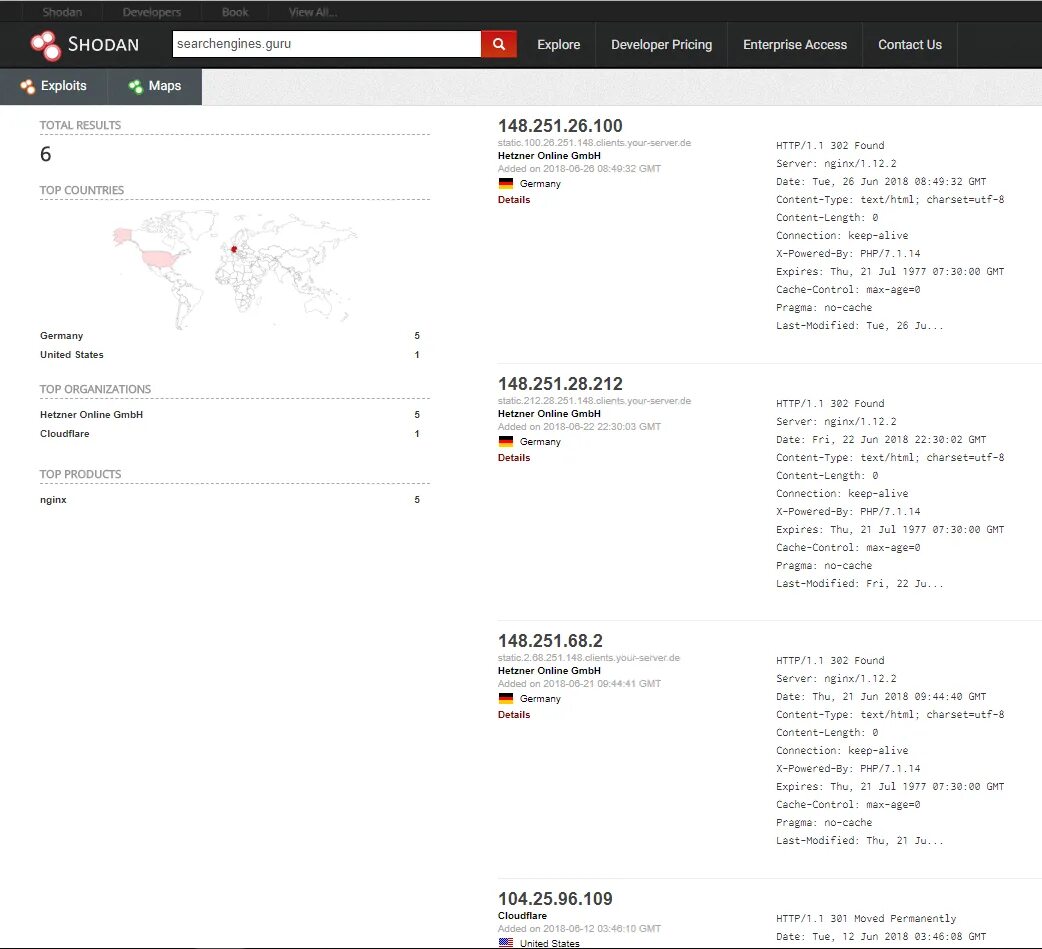Open the View All... top bar item
The image size is (1042, 949).
(312, 12)
